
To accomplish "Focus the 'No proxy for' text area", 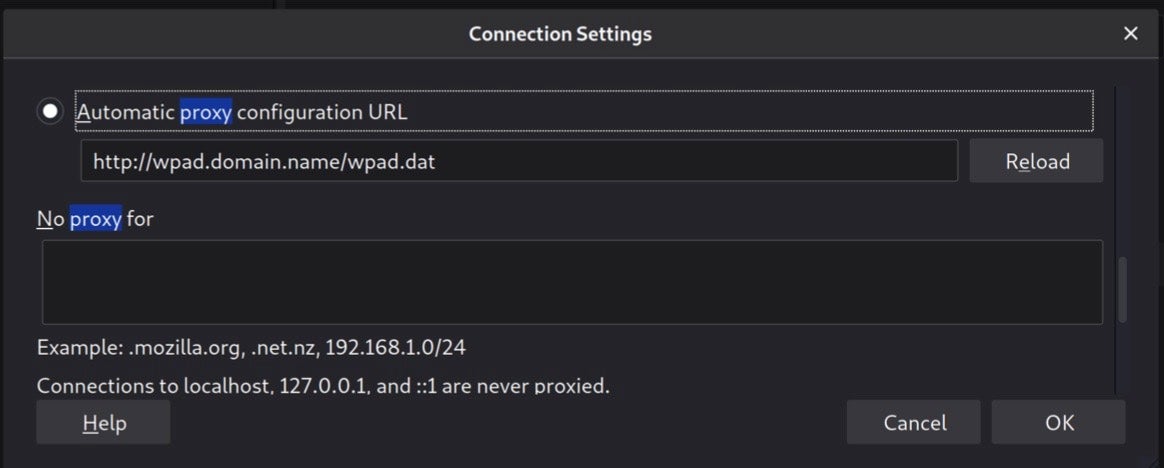I will click(x=571, y=281).
